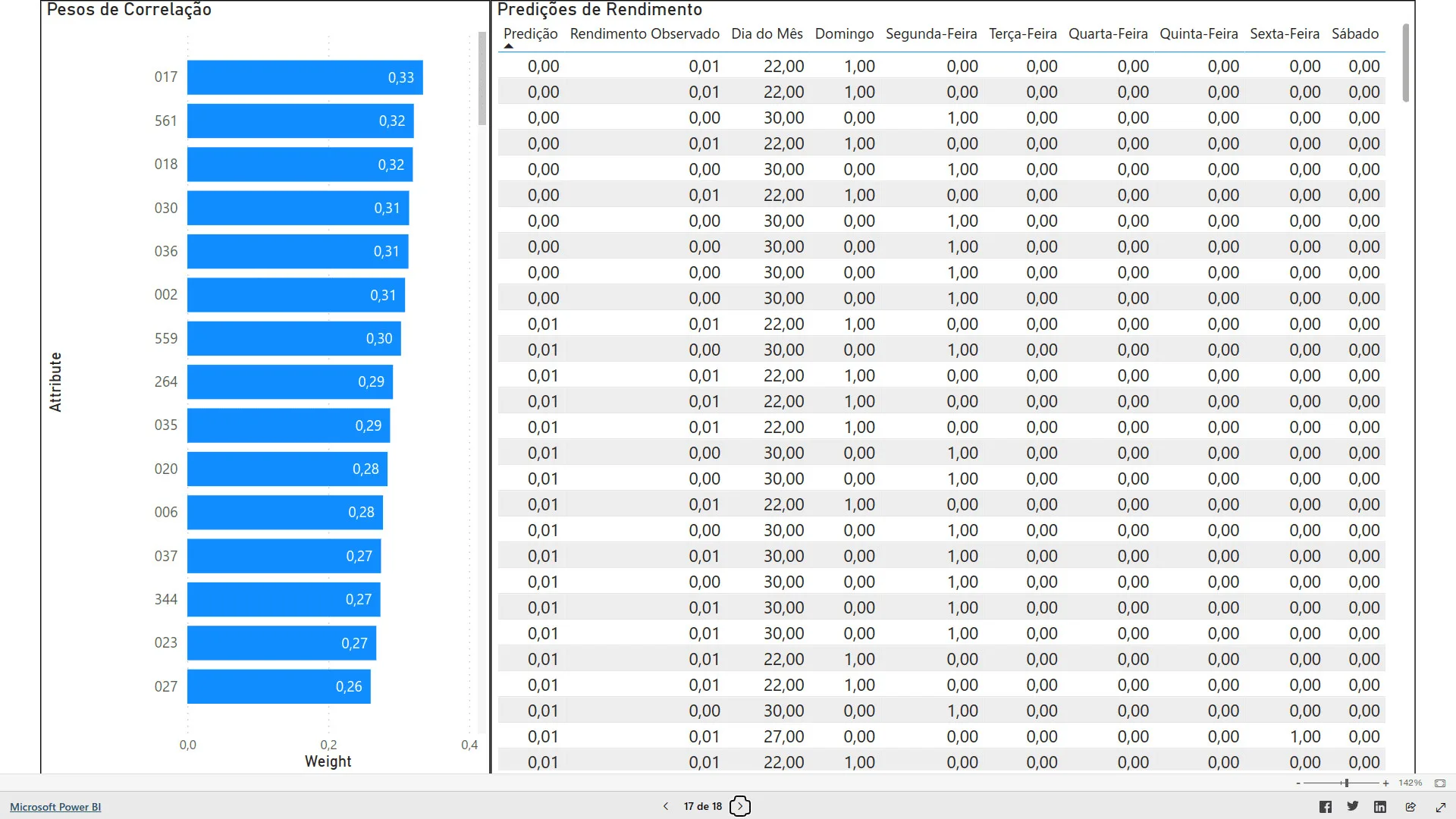Zoom in with the plus icon
Viewport: 1456px width, 819px height.
click(1385, 783)
